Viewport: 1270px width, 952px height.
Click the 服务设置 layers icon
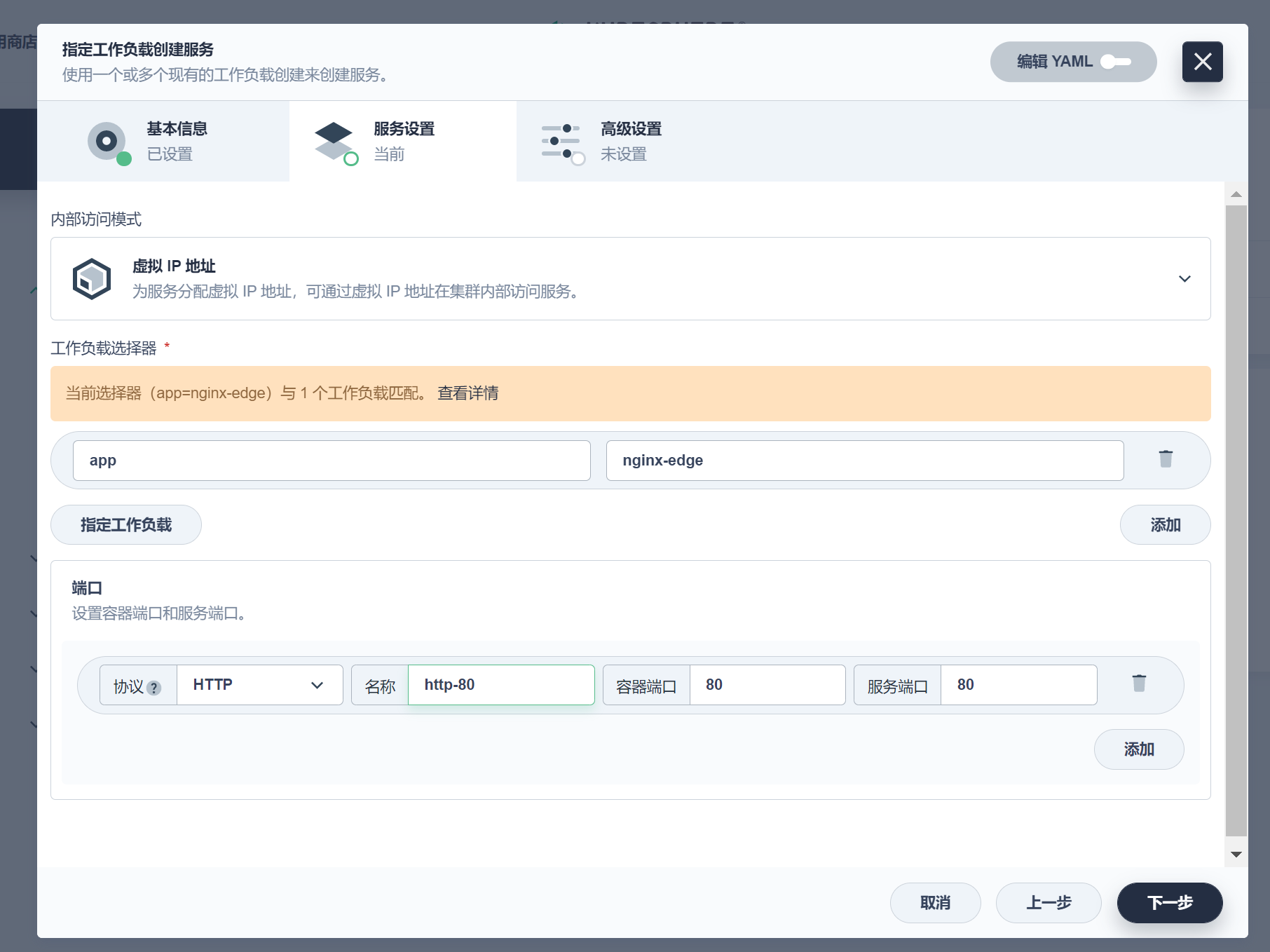[335, 142]
